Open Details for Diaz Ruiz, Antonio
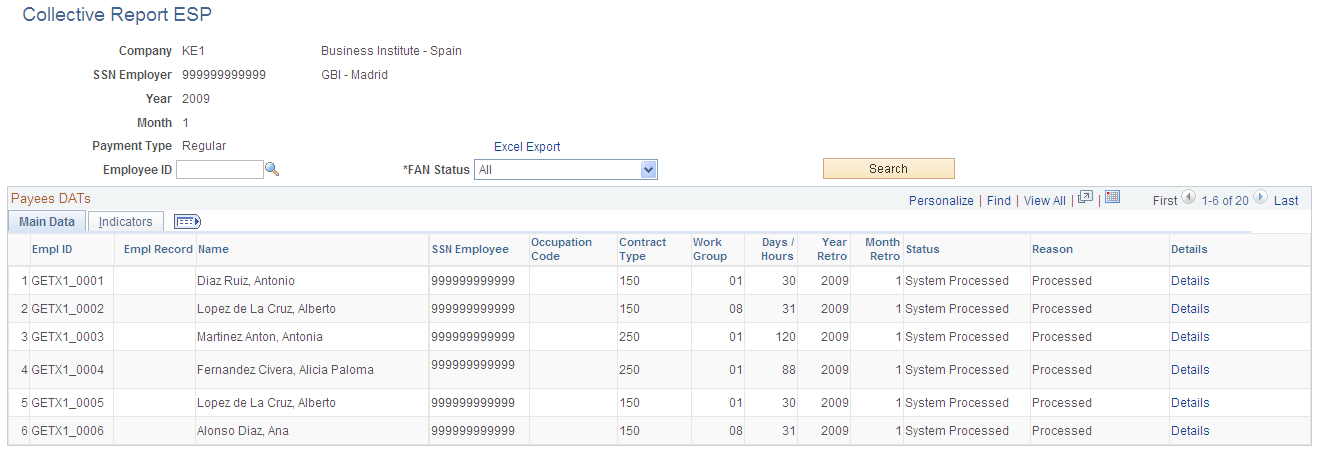 pos(1190,281)
